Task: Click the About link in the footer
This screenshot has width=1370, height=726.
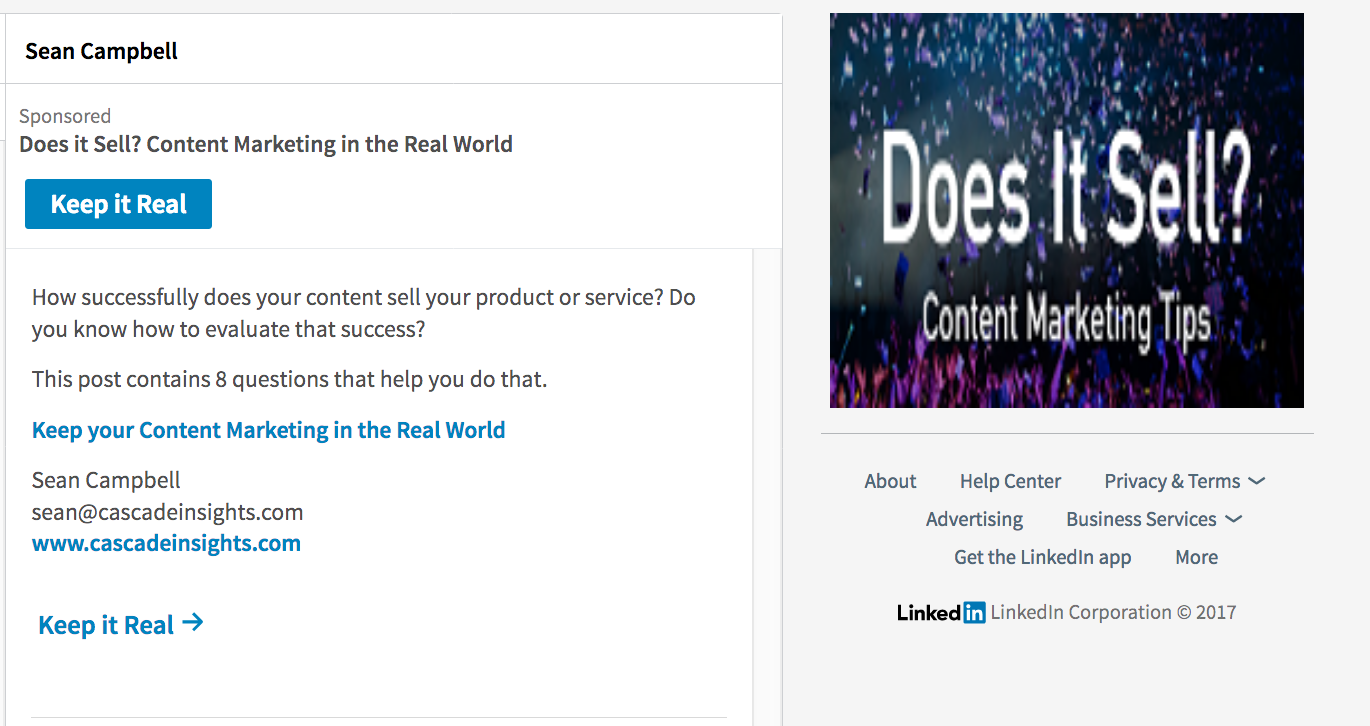Action: 889,481
